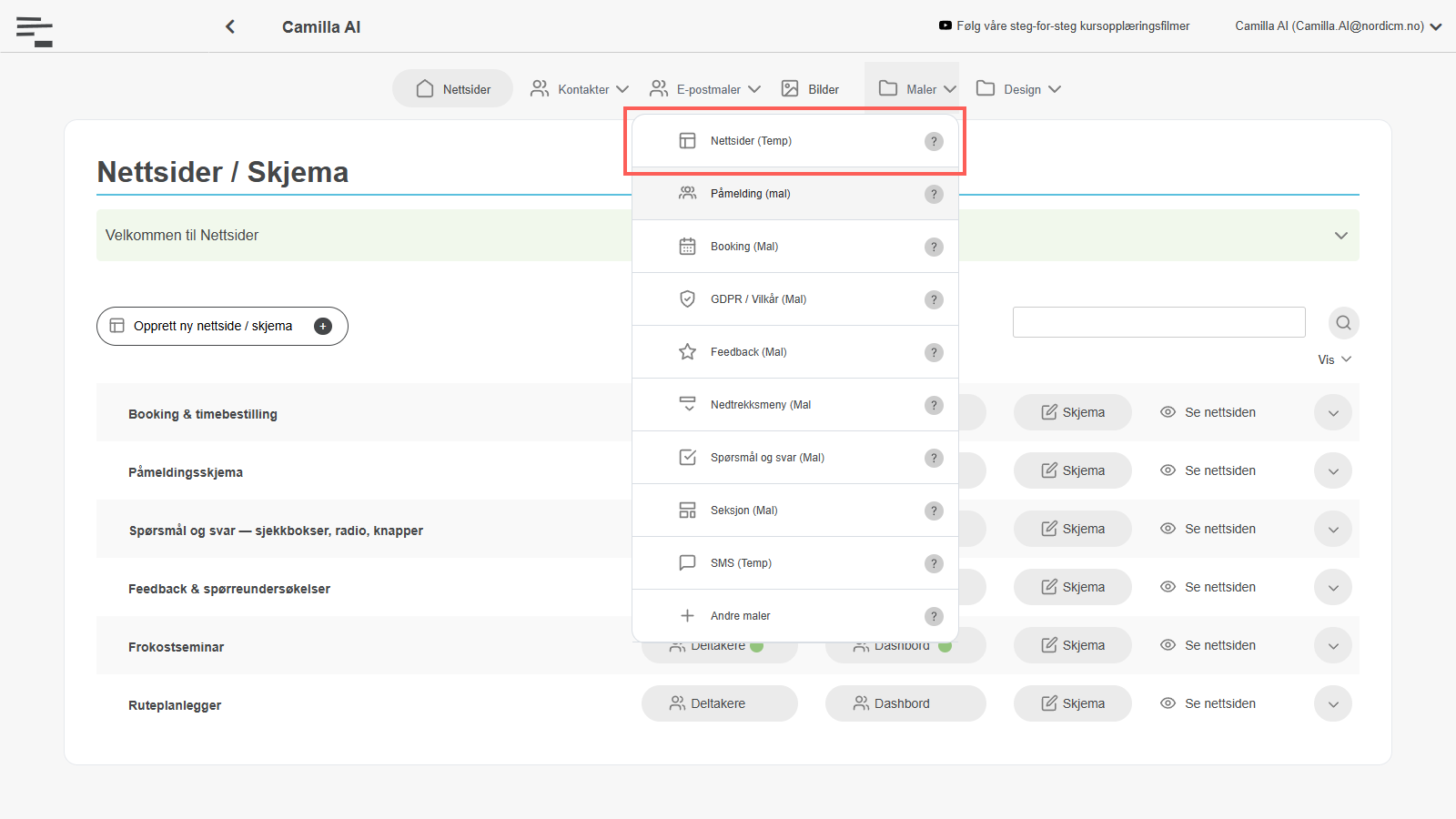1456x819 pixels.
Task: Click help icon for Nedtrekksmeny
Action: point(934,405)
